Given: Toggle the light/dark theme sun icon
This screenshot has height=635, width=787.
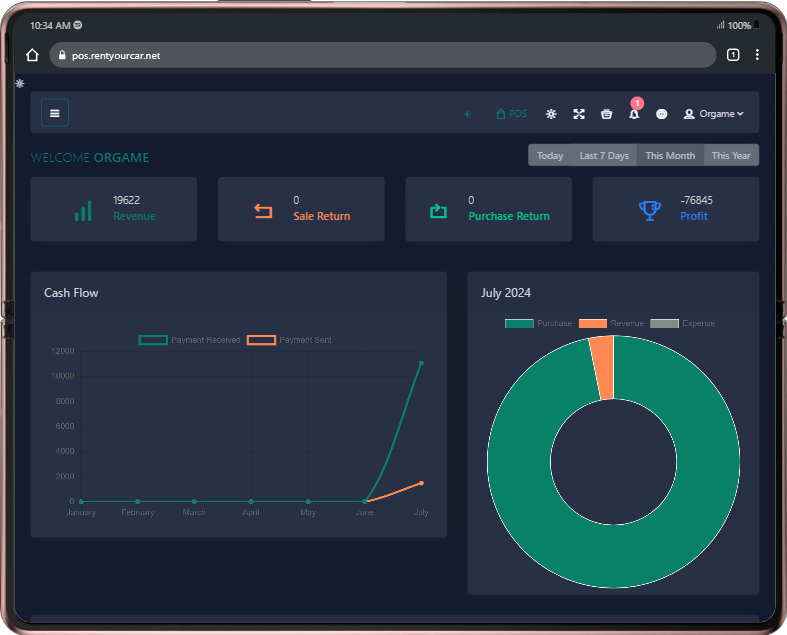Looking at the screenshot, I should [x=551, y=114].
